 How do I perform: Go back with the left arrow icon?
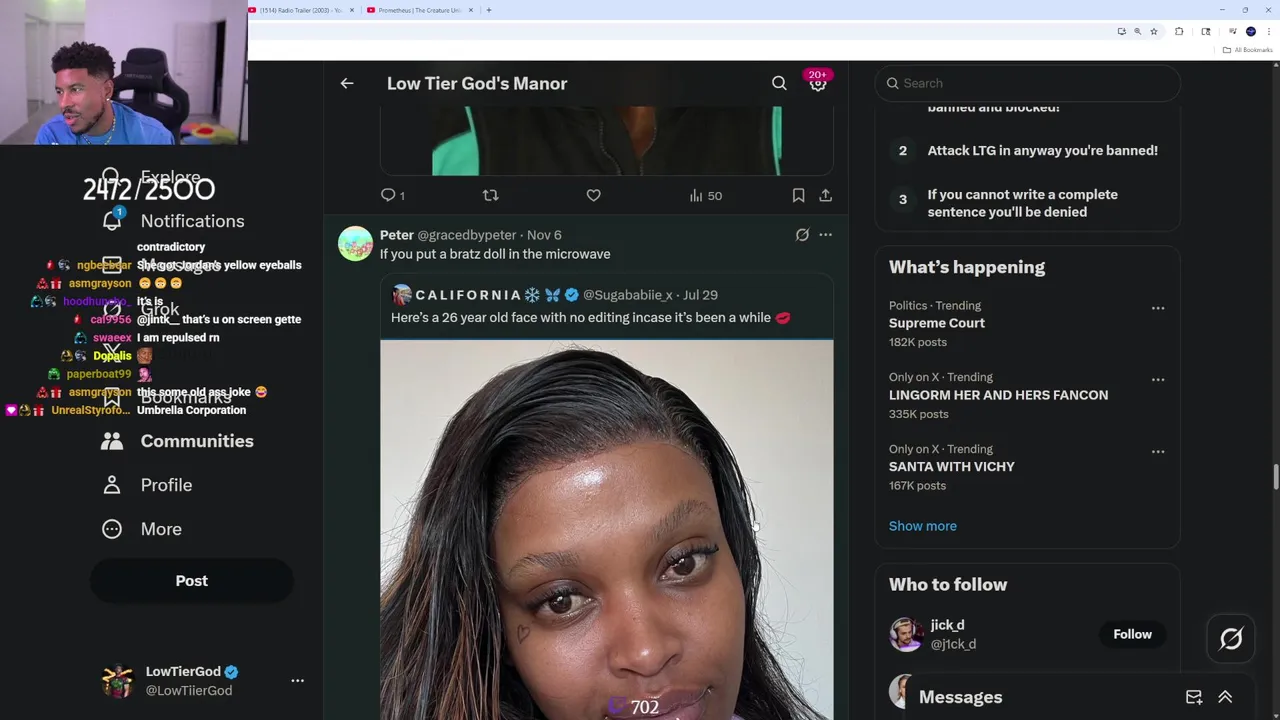point(347,83)
